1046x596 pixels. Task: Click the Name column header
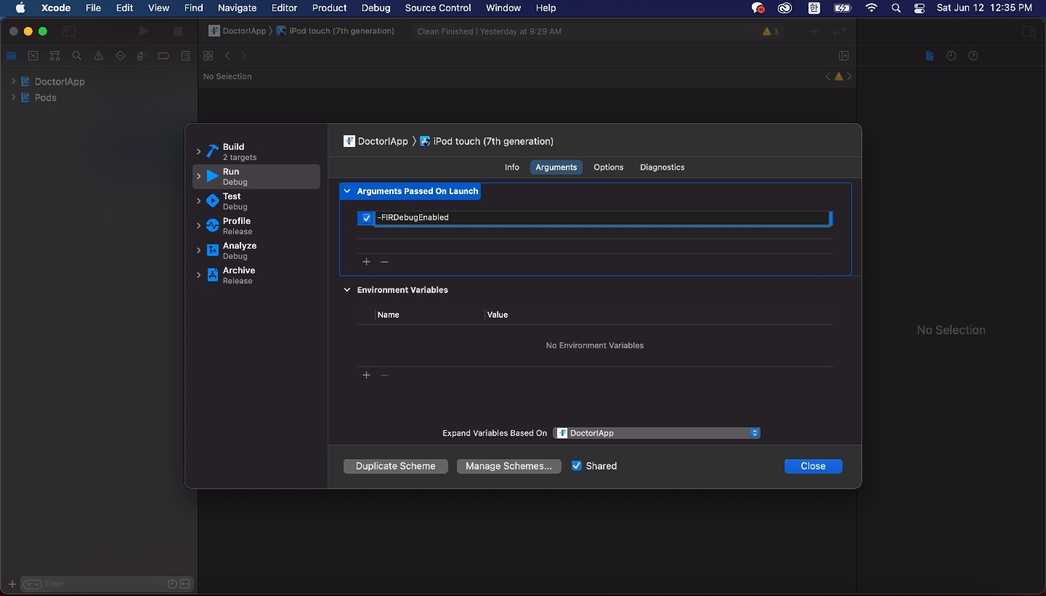(388, 315)
